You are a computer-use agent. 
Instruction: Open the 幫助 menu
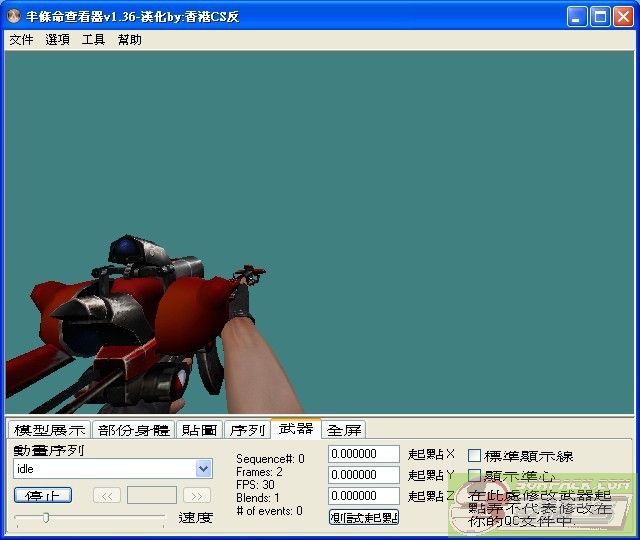click(x=129, y=40)
